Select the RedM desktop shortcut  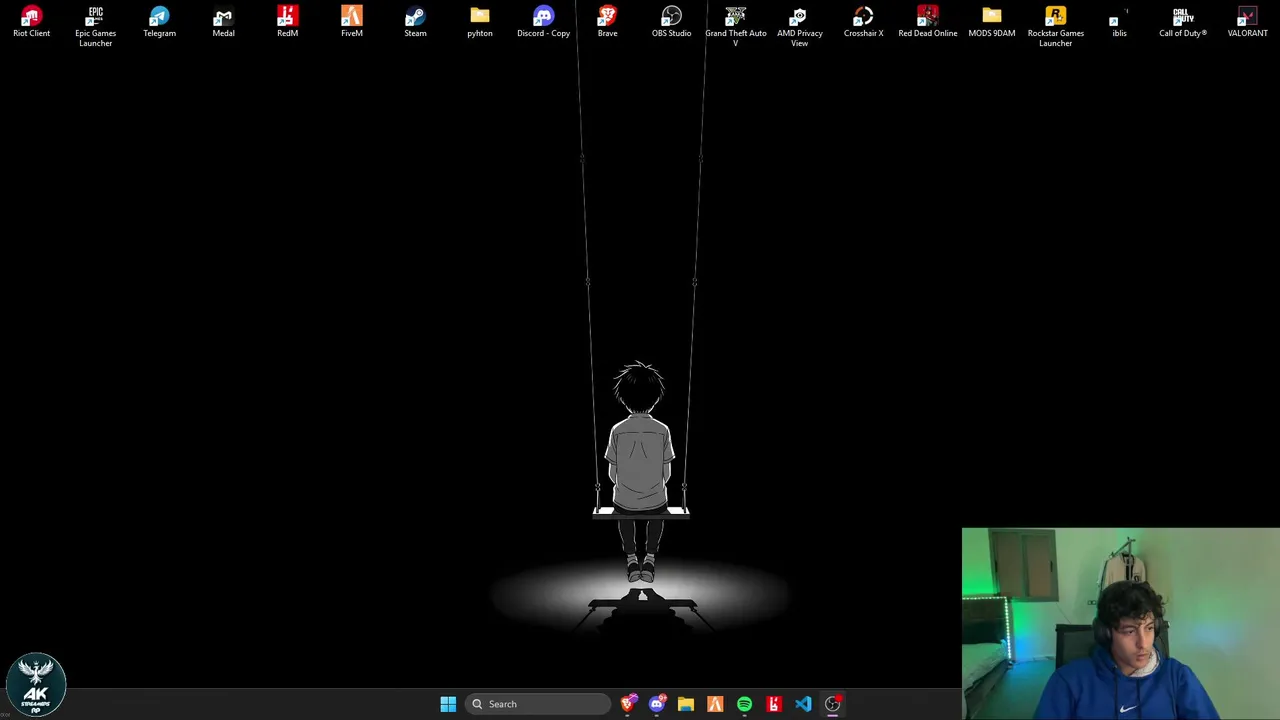click(287, 23)
